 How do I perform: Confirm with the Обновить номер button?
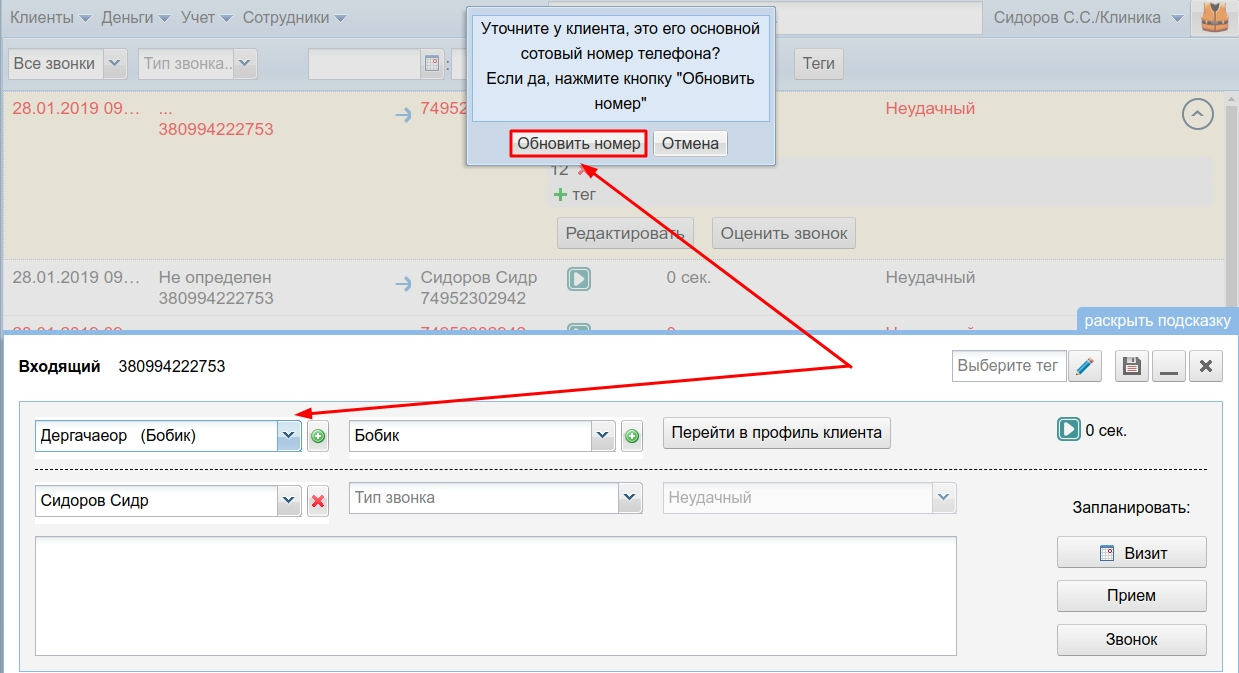pos(579,143)
